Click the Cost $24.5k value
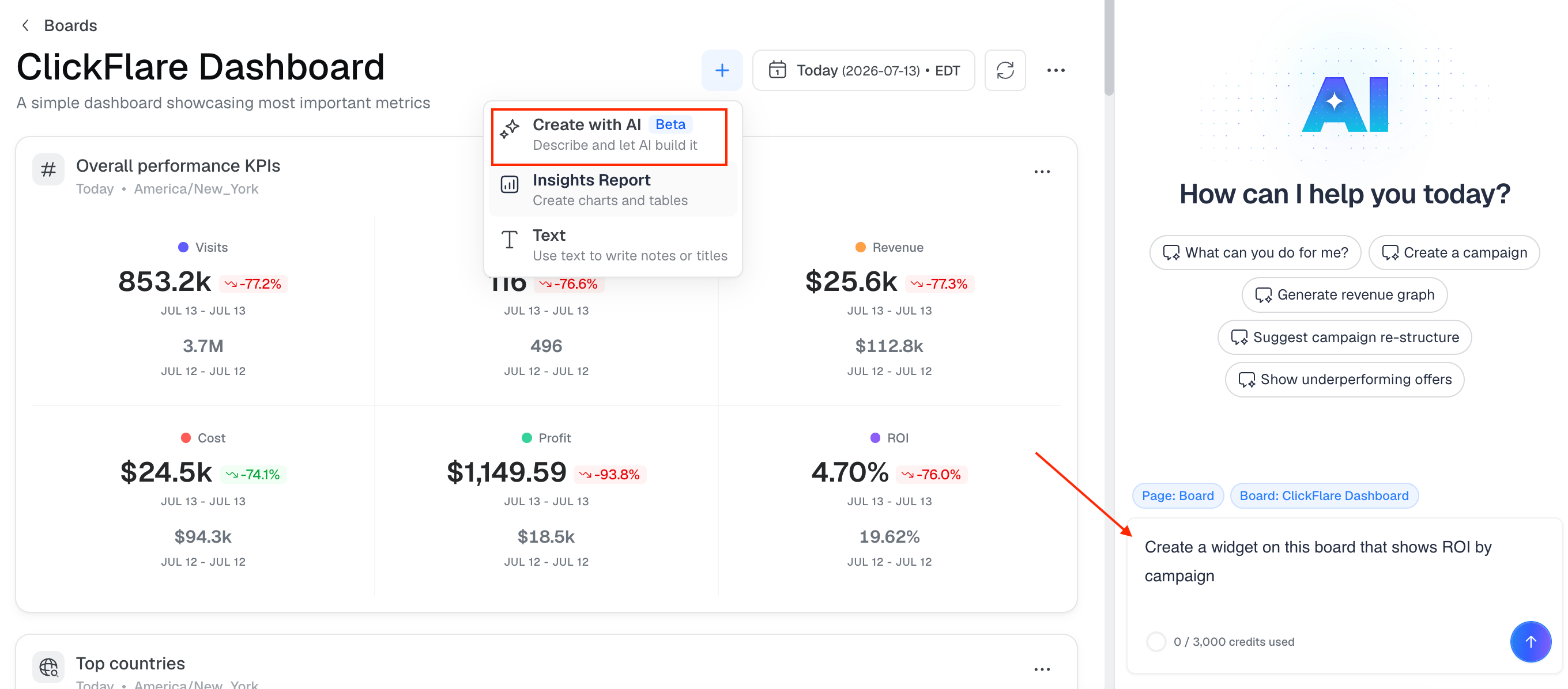1568x689 pixels. pyautogui.click(x=165, y=472)
